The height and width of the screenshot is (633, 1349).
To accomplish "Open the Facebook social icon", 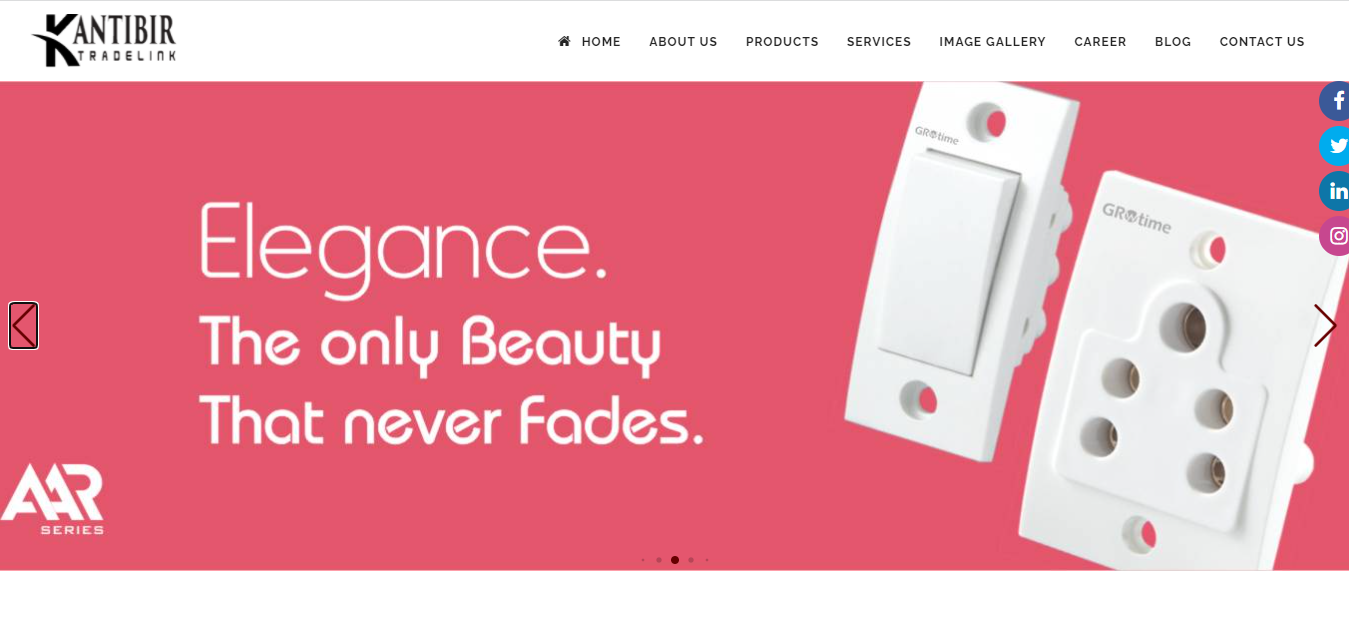I will coord(1335,101).
